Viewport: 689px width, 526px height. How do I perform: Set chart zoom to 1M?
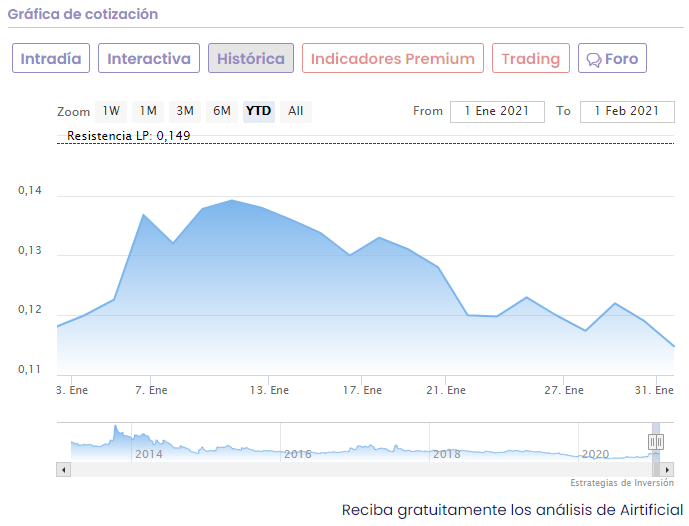point(148,111)
